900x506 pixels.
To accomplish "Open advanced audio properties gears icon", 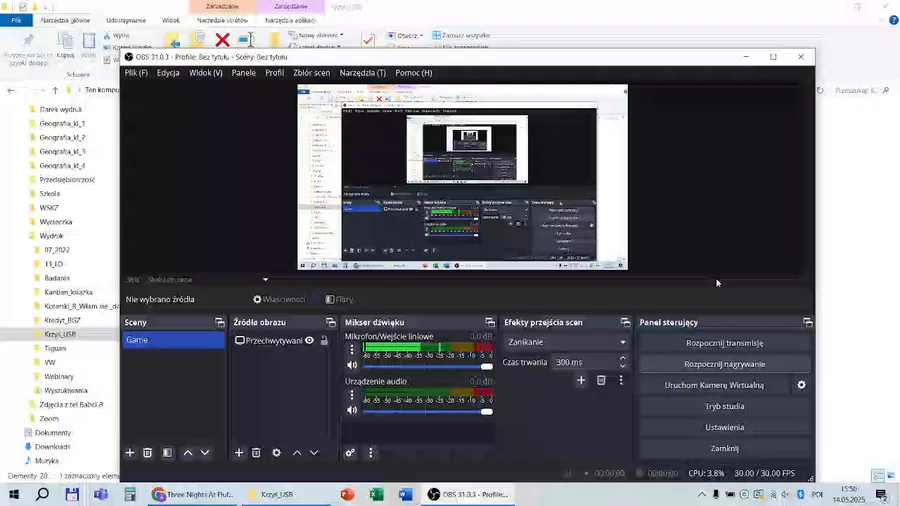I will (x=350, y=453).
